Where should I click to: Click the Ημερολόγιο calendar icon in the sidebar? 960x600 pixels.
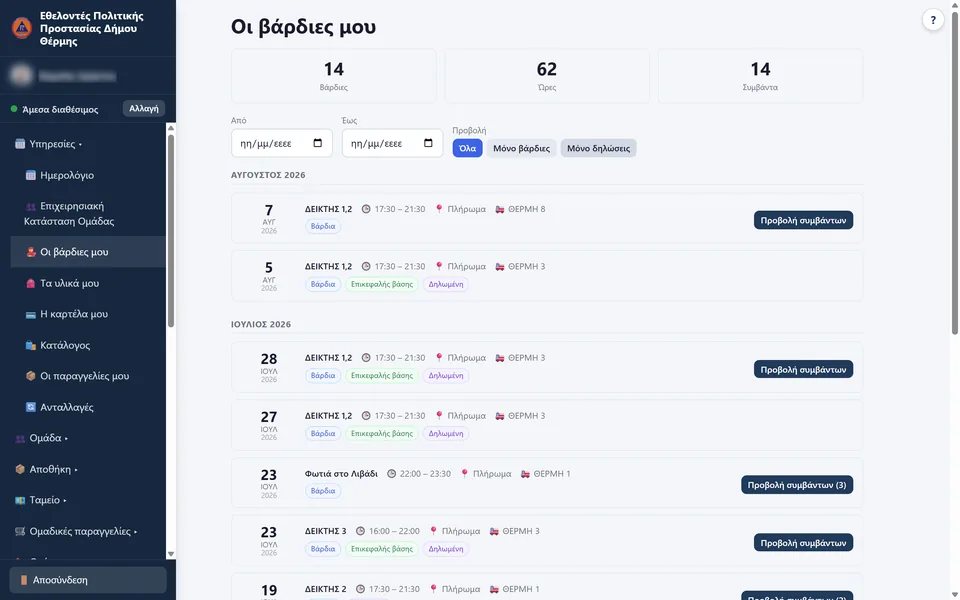(x=31, y=175)
